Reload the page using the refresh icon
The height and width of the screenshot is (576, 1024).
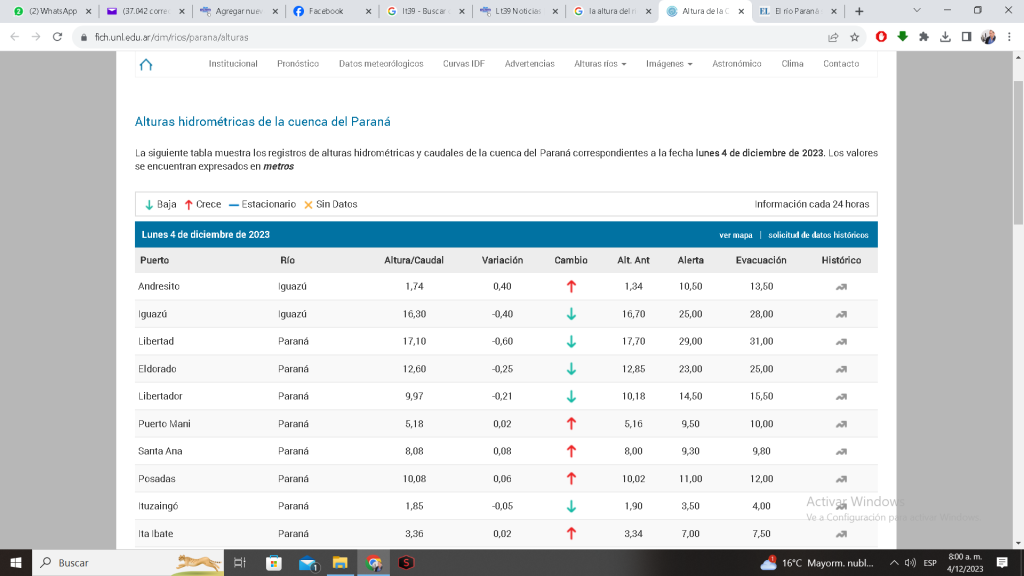click(x=58, y=37)
